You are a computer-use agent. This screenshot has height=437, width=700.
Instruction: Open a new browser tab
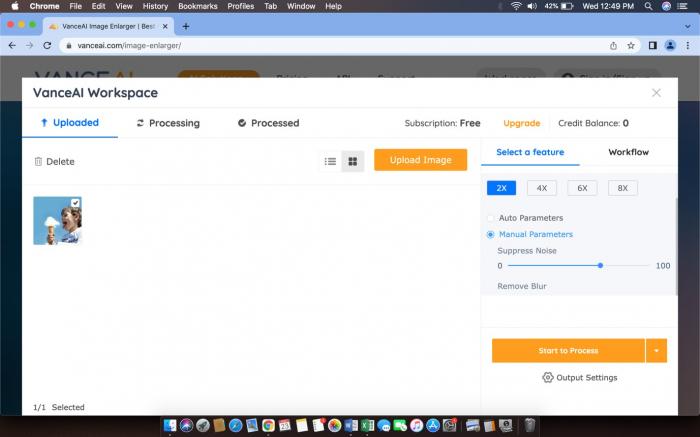[x=186, y=26]
